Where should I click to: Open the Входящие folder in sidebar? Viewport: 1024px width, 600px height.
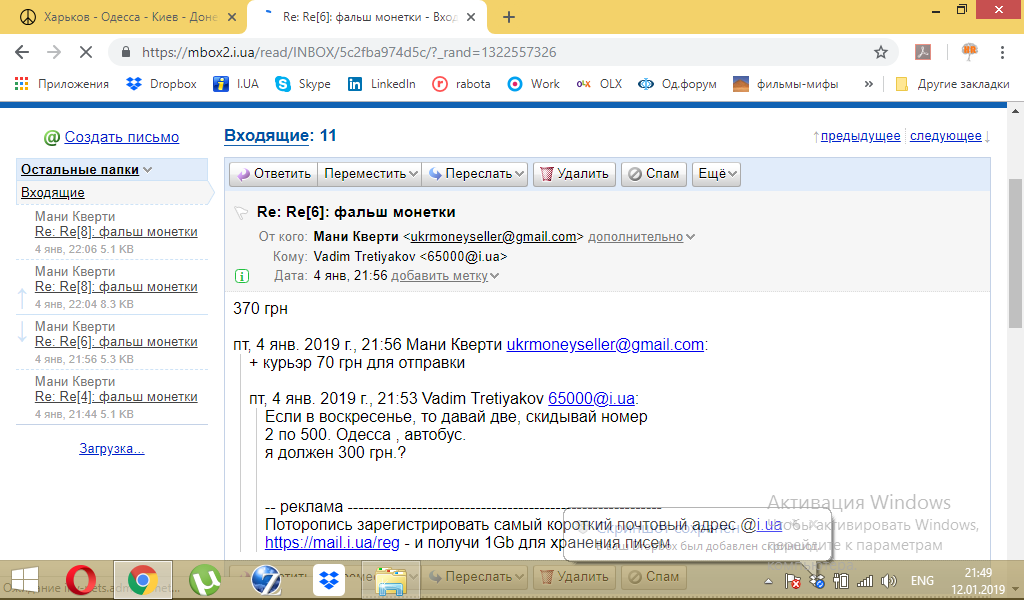tap(53, 193)
